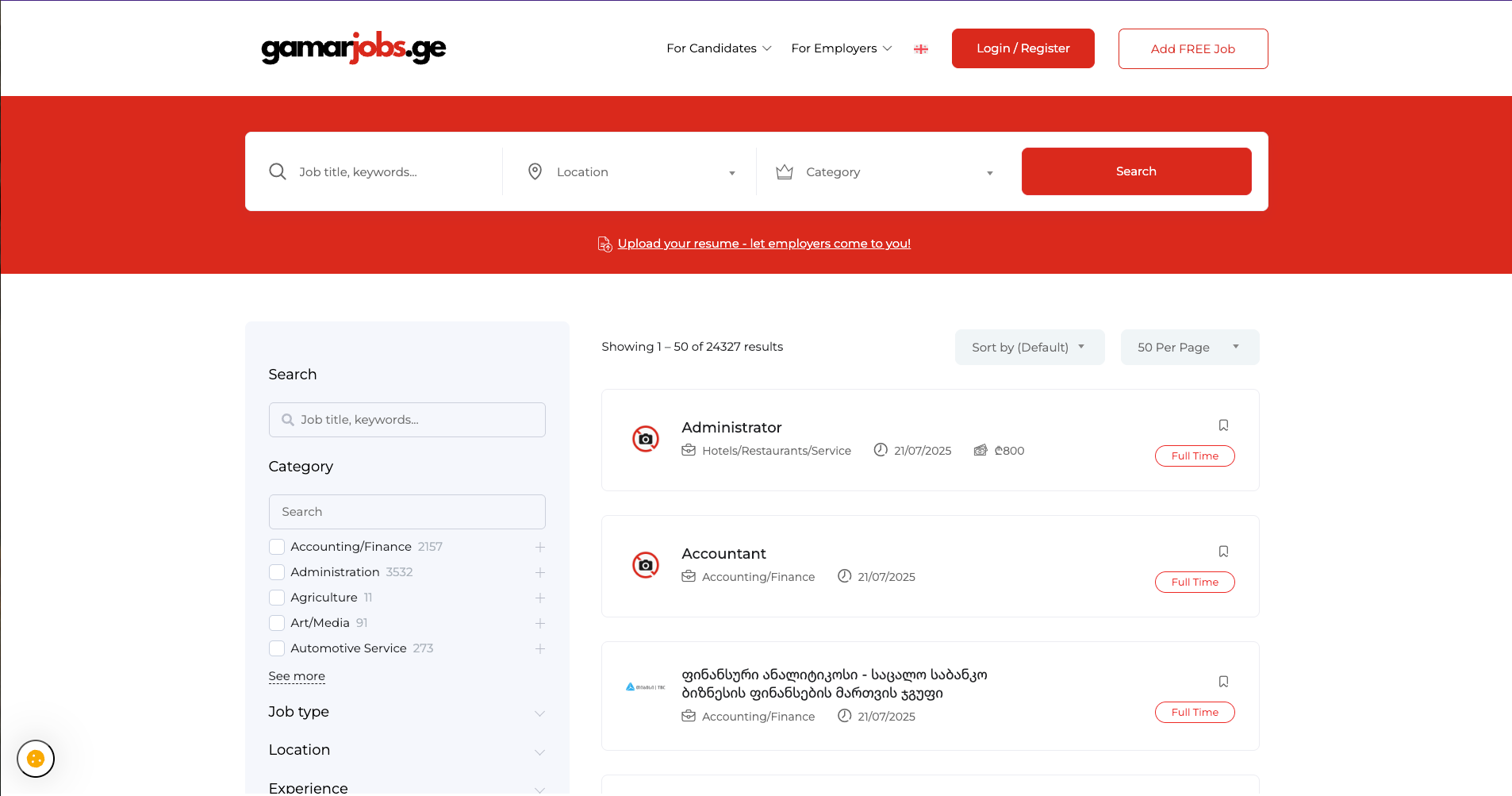
Task: Click the gamarjobs.ge logo
Action: pyautogui.click(x=353, y=48)
